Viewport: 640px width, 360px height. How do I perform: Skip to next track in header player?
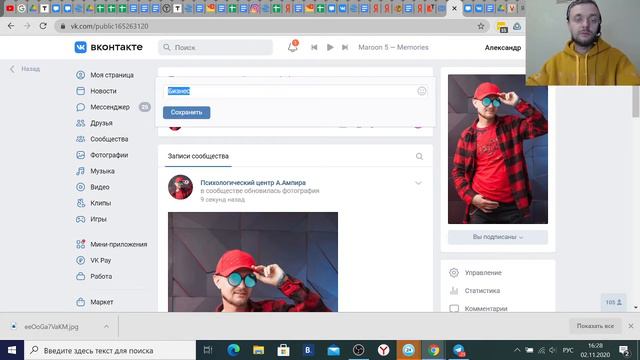345,47
